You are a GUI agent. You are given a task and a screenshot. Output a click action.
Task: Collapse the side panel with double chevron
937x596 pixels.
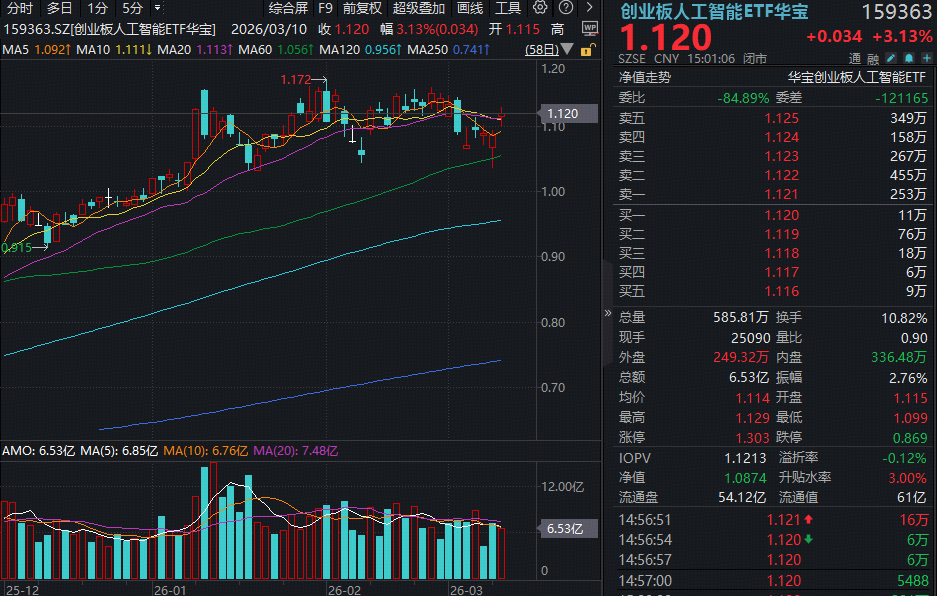(x=607, y=312)
